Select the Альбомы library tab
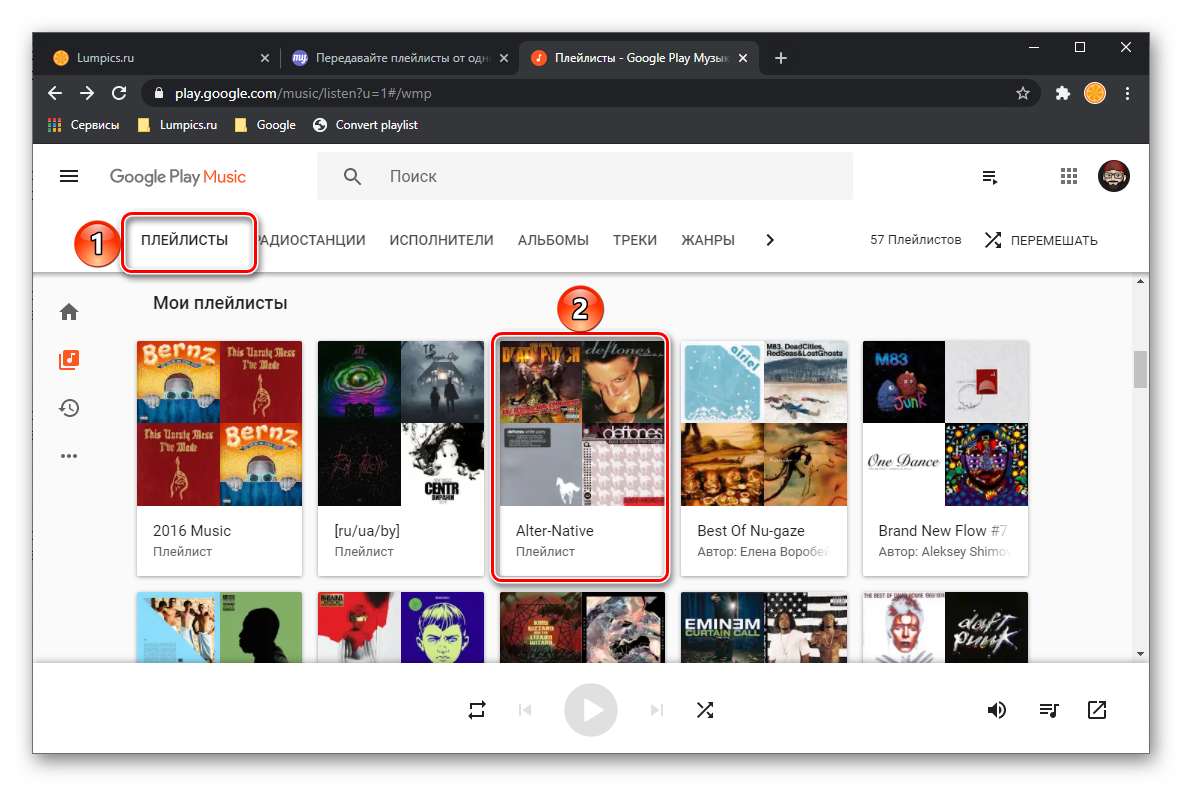The height and width of the screenshot is (786, 1182). tap(553, 240)
